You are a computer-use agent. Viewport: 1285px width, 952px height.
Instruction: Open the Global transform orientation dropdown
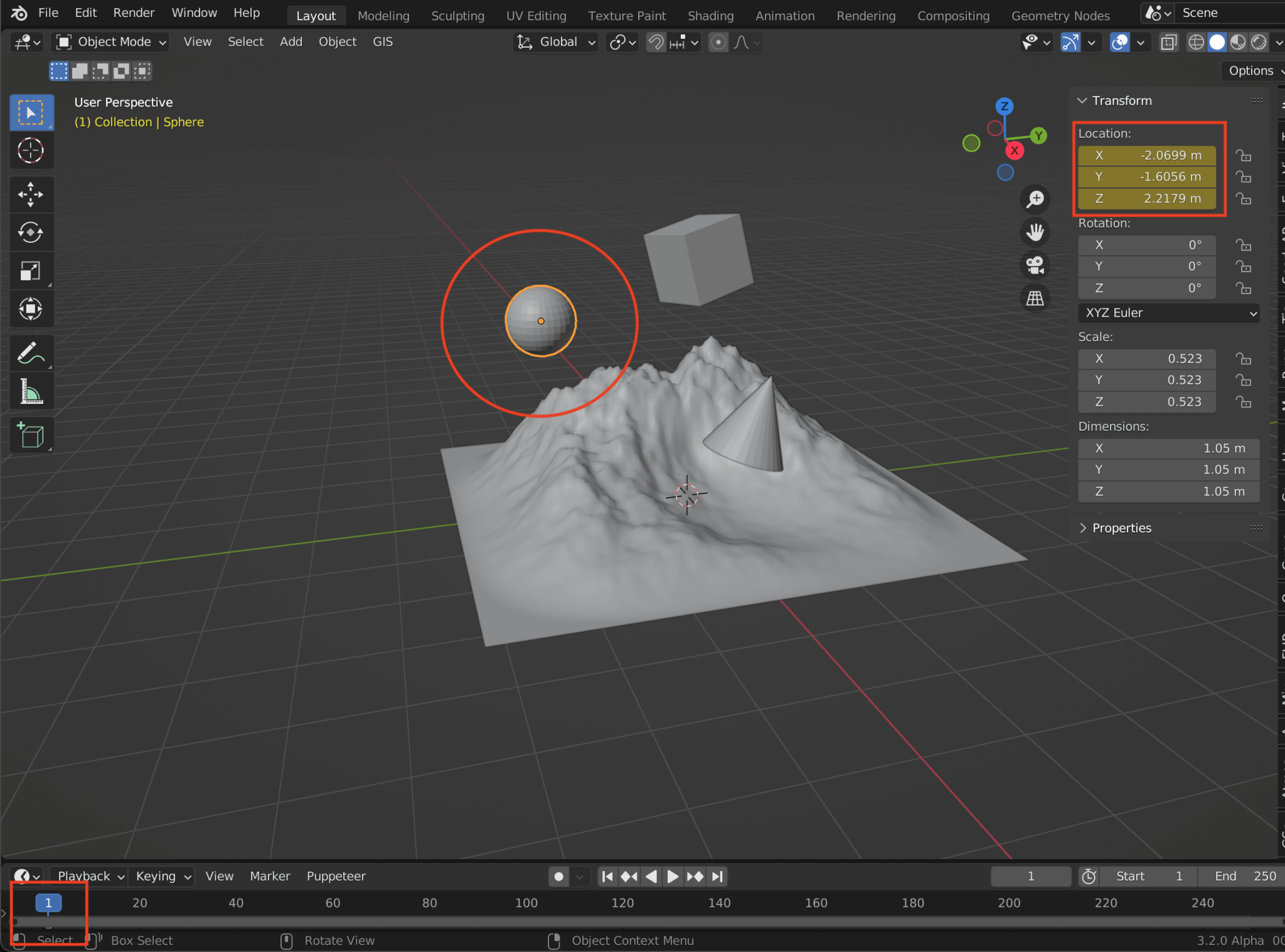[555, 42]
